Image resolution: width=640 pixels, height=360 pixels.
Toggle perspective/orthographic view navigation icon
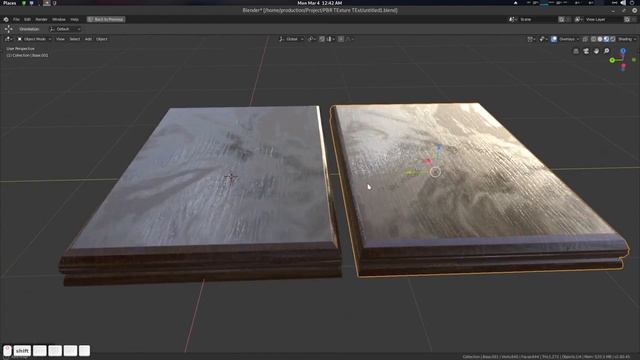pyautogui.click(x=576, y=51)
